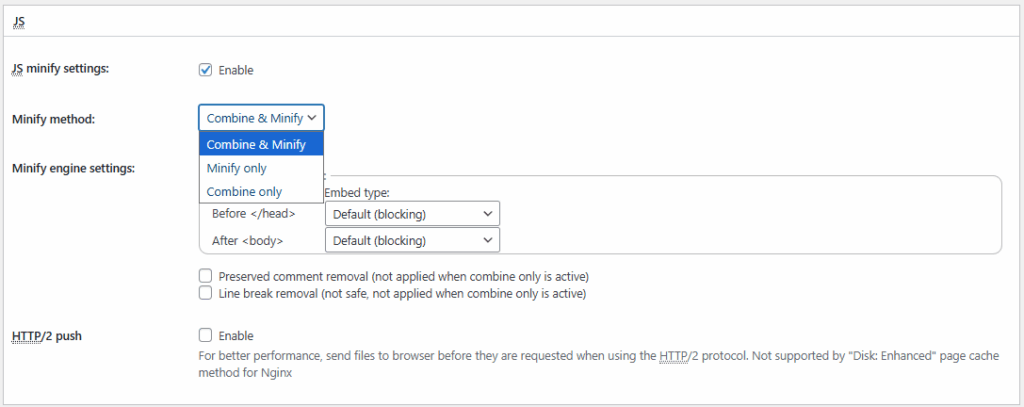Select the Combine & Minify option
Viewport: 1024px width, 407px height.
(x=256, y=145)
